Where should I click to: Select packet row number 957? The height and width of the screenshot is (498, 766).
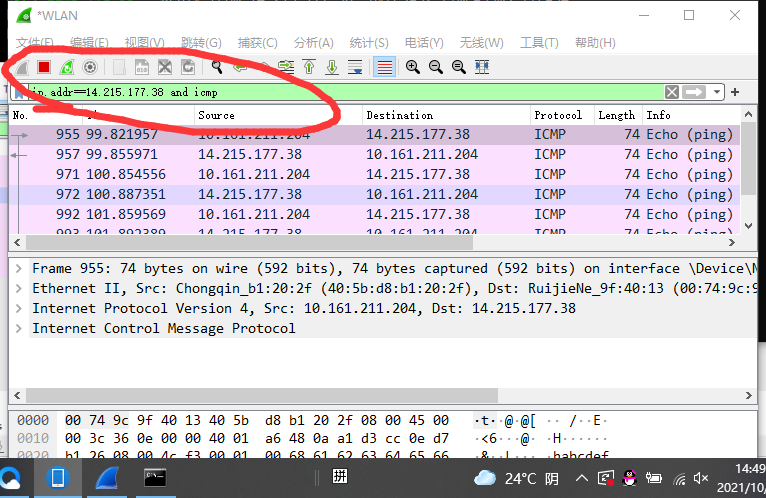point(374,154)
